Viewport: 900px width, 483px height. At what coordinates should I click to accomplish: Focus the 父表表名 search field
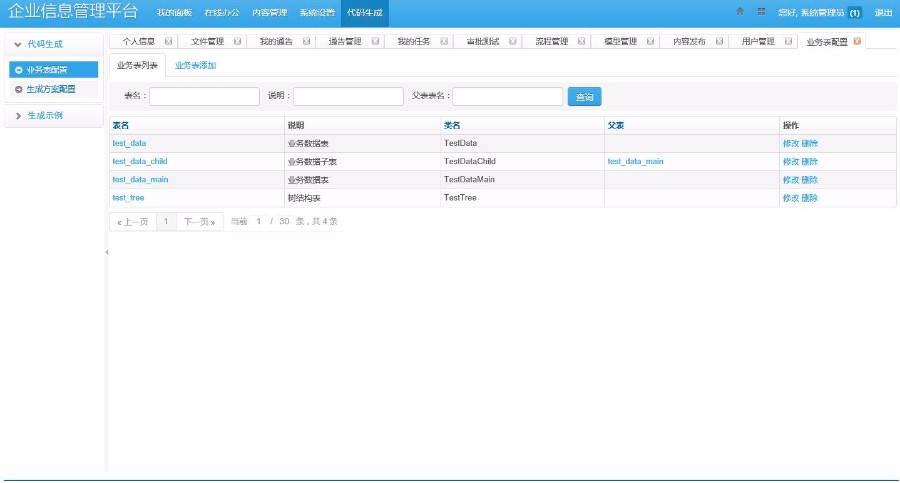pos(507,96)
